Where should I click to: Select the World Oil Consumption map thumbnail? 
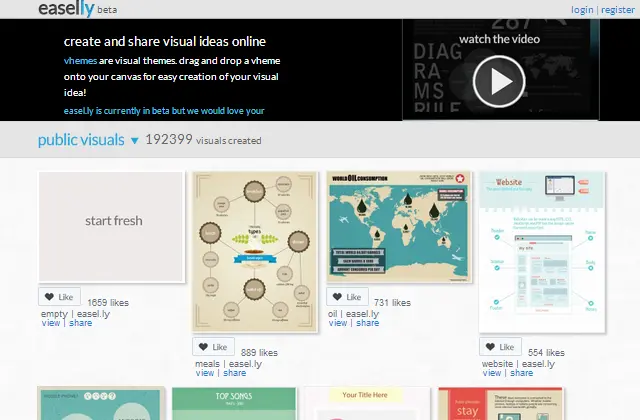tap(400, 227)
